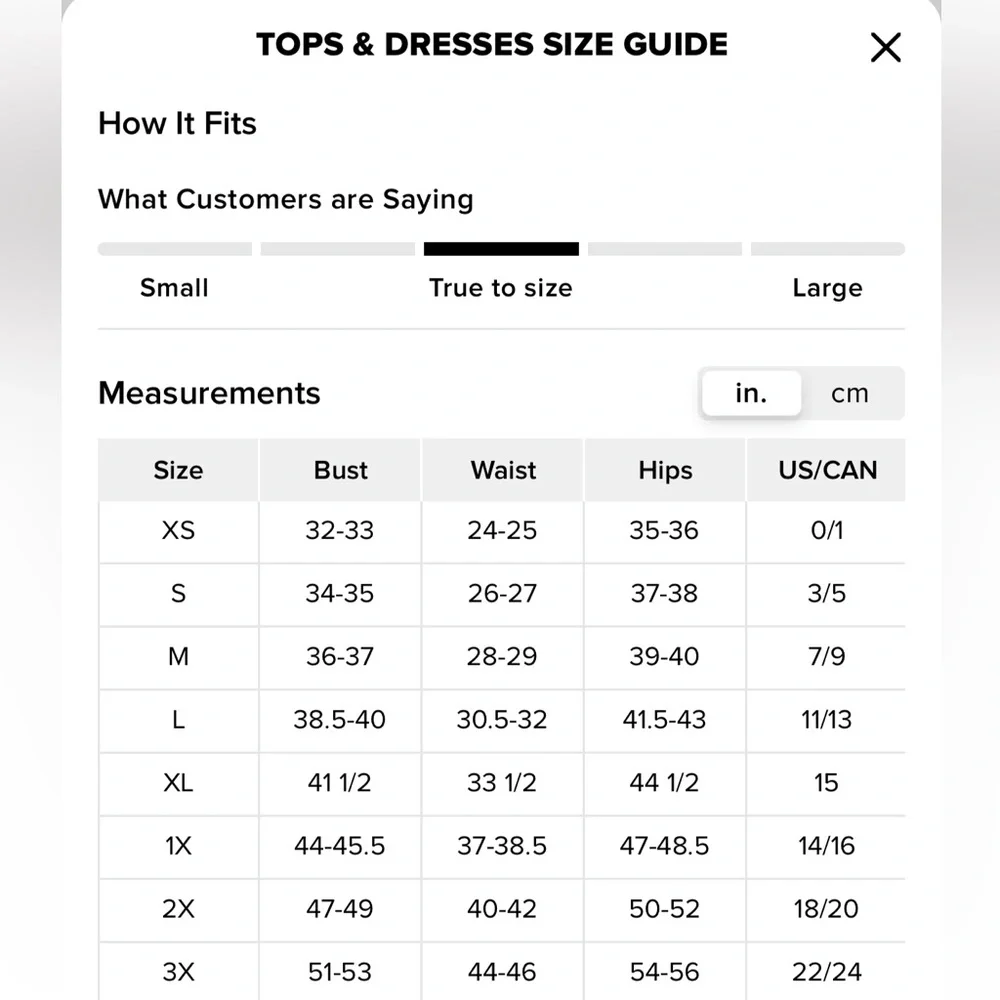
Task: Click the black True to size fit bar
Action: tap(501, 249)
